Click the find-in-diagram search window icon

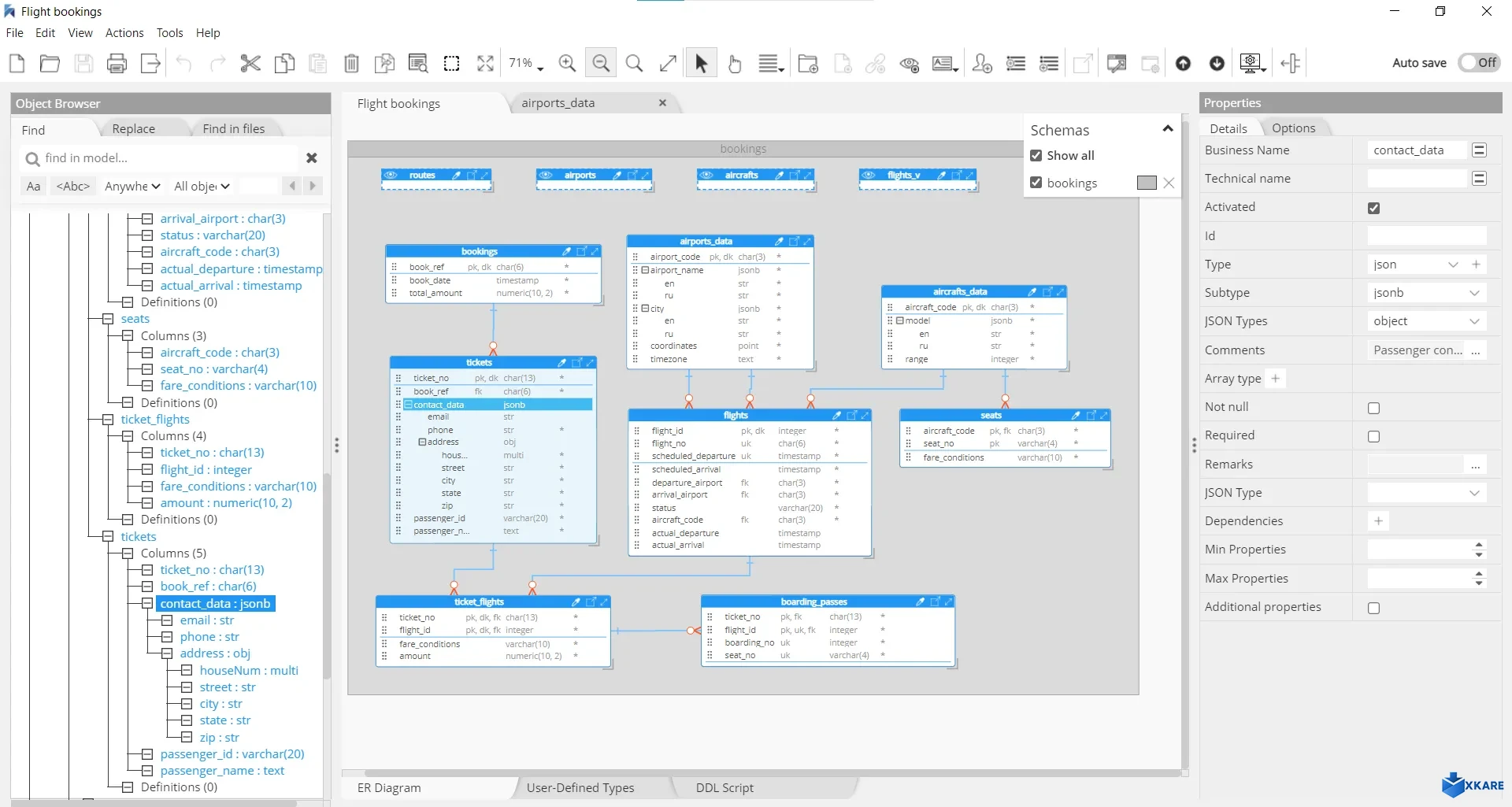click(x=418, y=64)
